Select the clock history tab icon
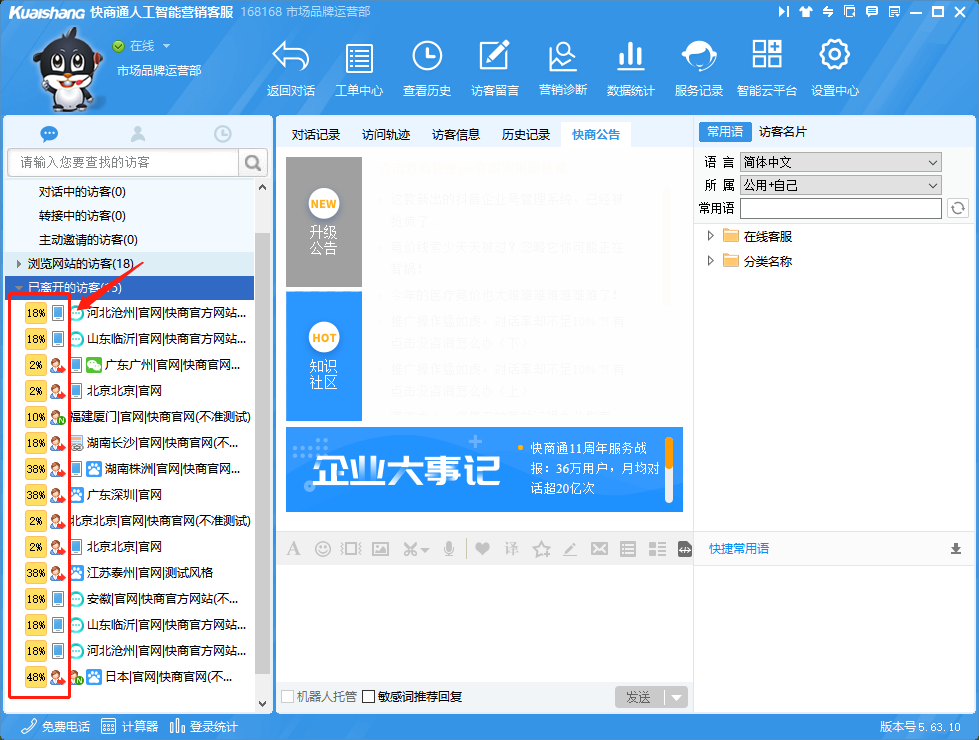This screenshot has width=979, height=740. point(223,134)
